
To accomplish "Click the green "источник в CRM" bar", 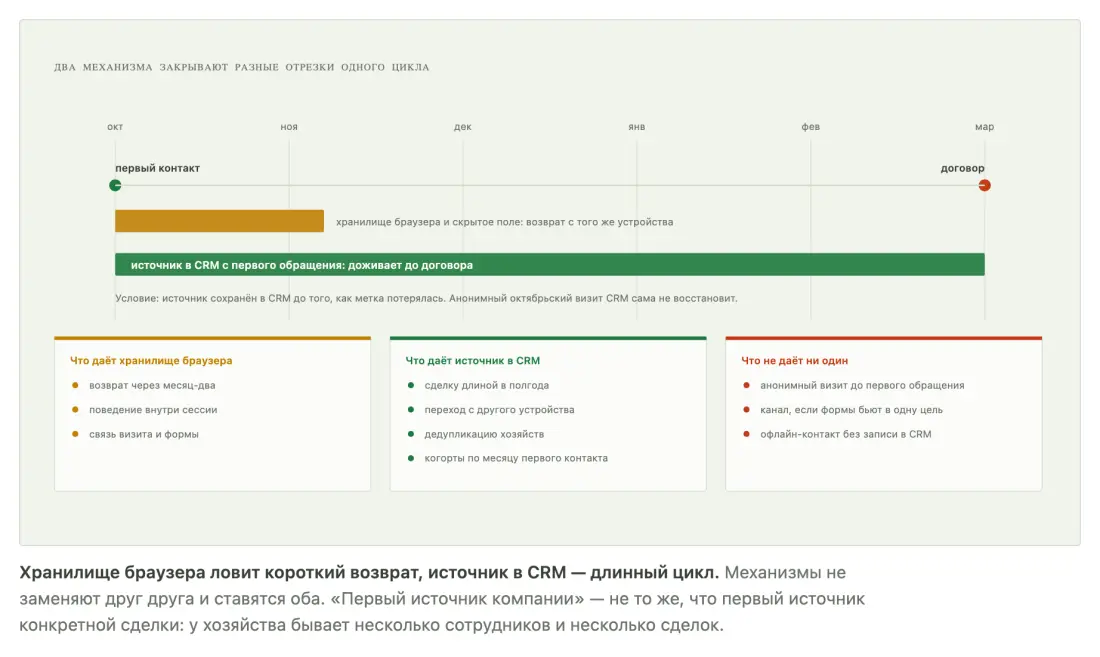I will pos(550,264).
